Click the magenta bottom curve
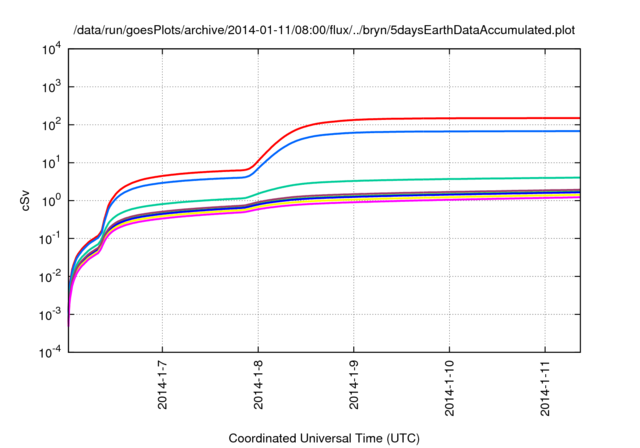640x448 pixels. [x=449, y=200]
